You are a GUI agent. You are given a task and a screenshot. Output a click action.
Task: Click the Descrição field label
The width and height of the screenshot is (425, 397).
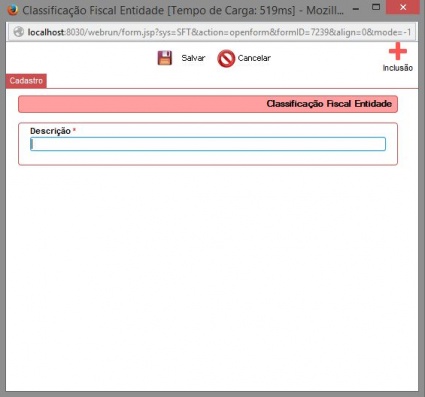[x=50, y=131]
